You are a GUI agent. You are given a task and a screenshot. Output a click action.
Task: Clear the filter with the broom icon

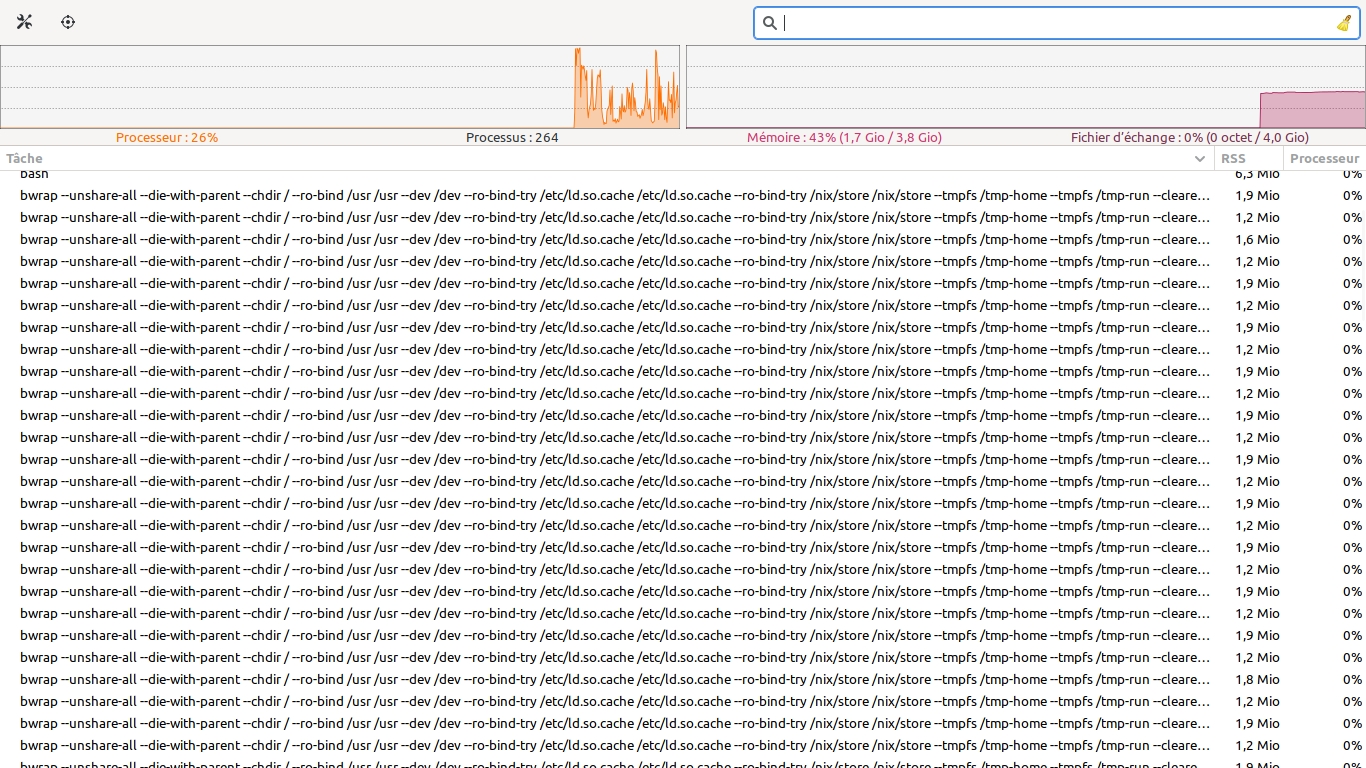click(x=1343, y=23)
